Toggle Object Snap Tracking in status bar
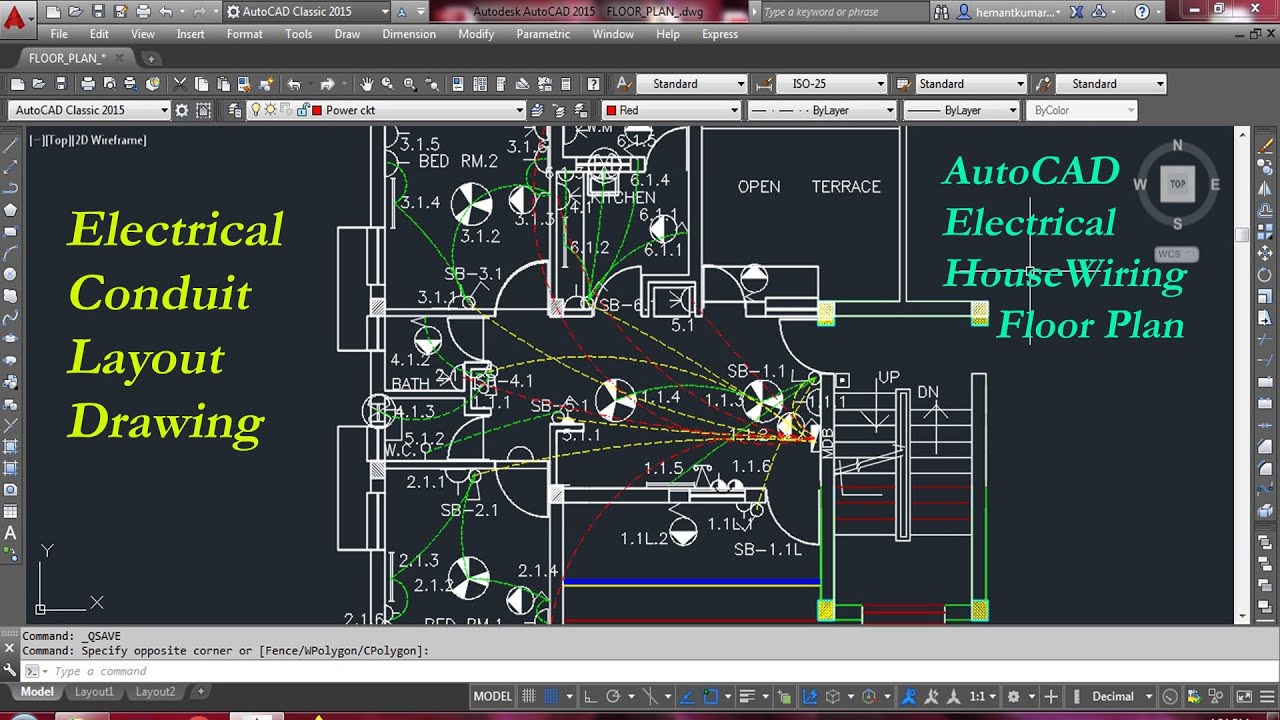This screenshot has width=1280, height=720. [x=685, y=696]
